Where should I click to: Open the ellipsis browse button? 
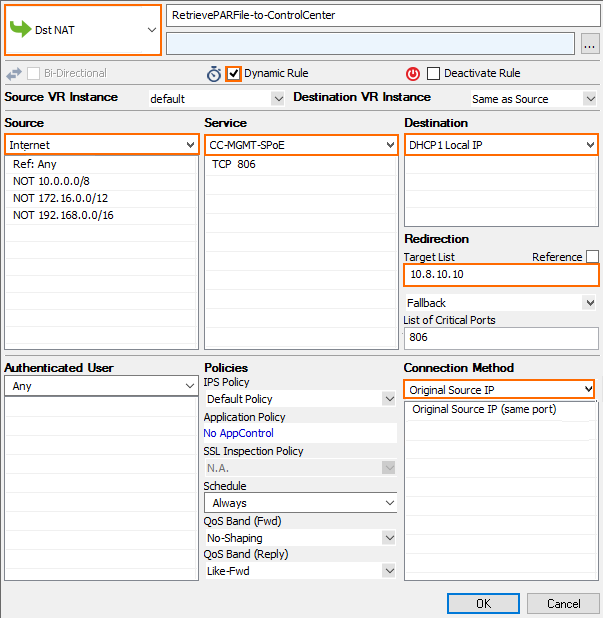tap(590, 43)
